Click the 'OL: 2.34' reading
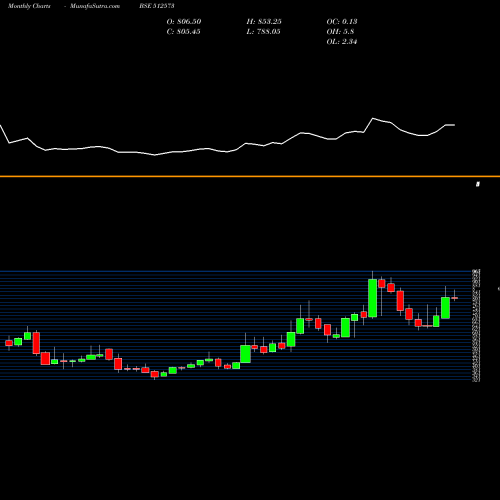 pyautogui.click(x=342, y=42)
